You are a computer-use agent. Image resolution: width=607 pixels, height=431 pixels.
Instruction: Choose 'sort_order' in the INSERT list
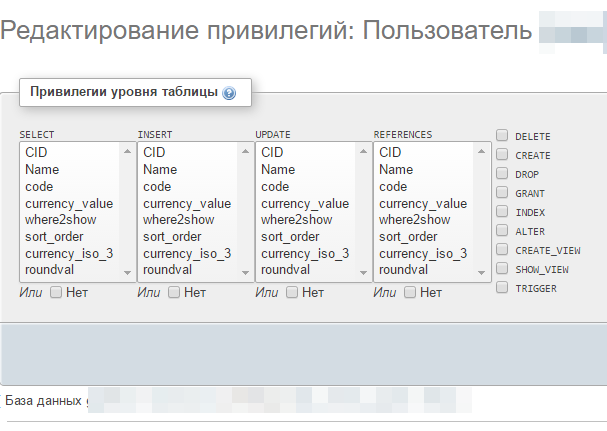tap(174, 237)
